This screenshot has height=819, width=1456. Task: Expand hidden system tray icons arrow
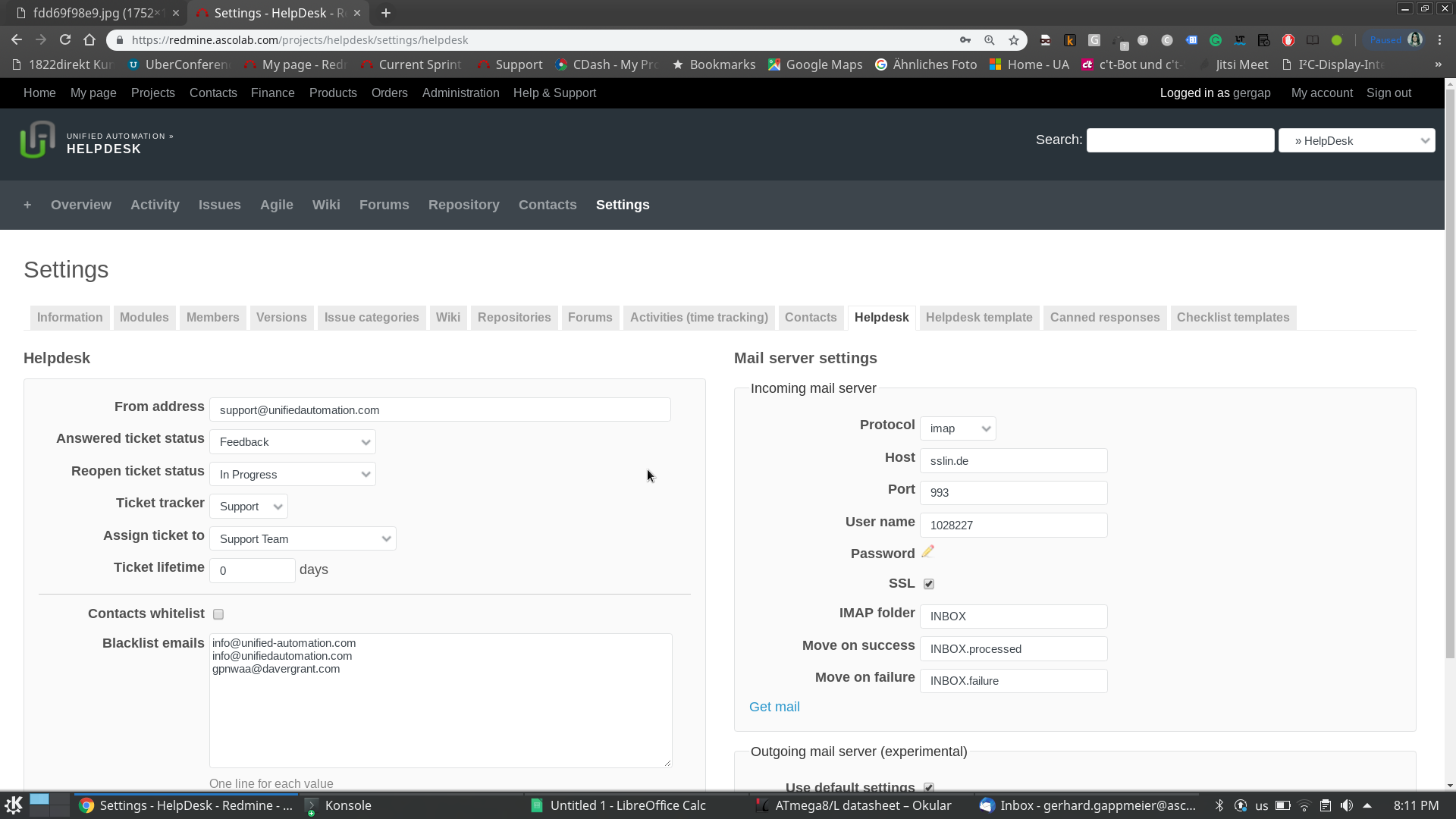1367,805
